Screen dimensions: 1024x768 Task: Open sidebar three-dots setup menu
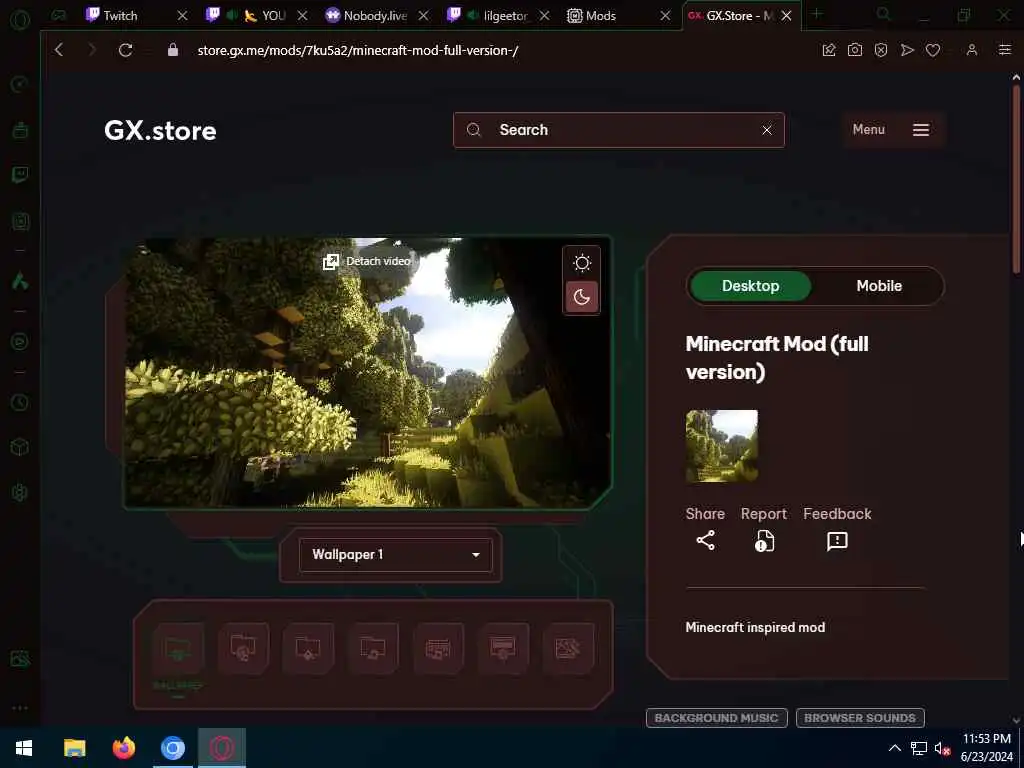(x=20, y=707)
